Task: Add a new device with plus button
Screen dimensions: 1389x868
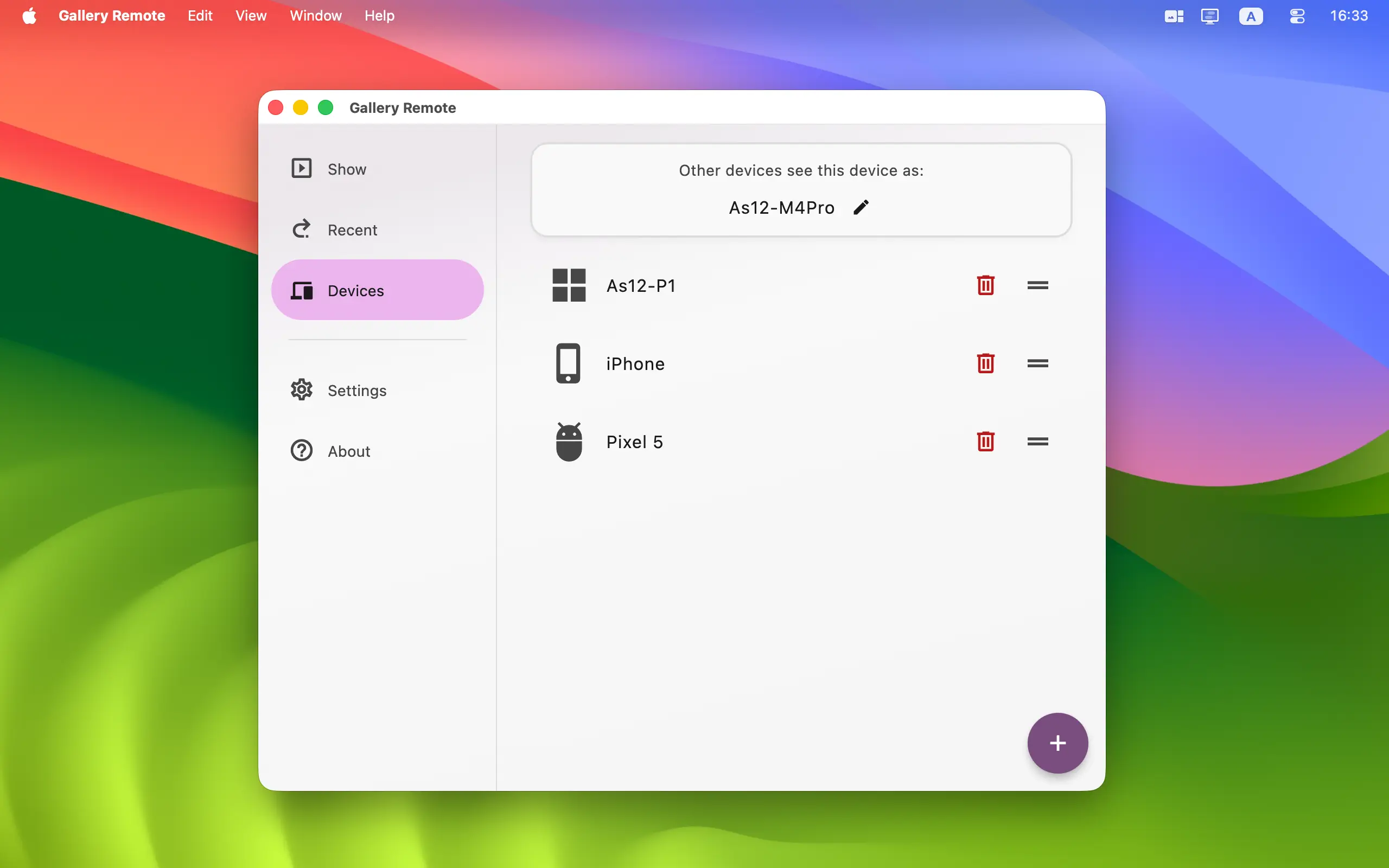Action: (x=1057, y=743)
